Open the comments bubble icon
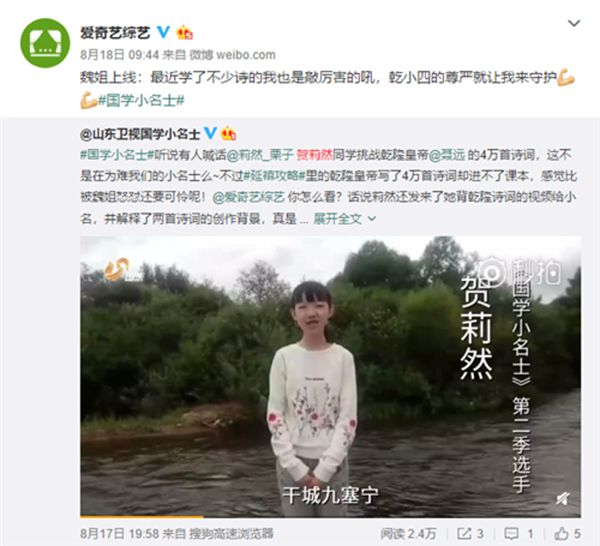This screenshot has height=546, width=600. 511,533
